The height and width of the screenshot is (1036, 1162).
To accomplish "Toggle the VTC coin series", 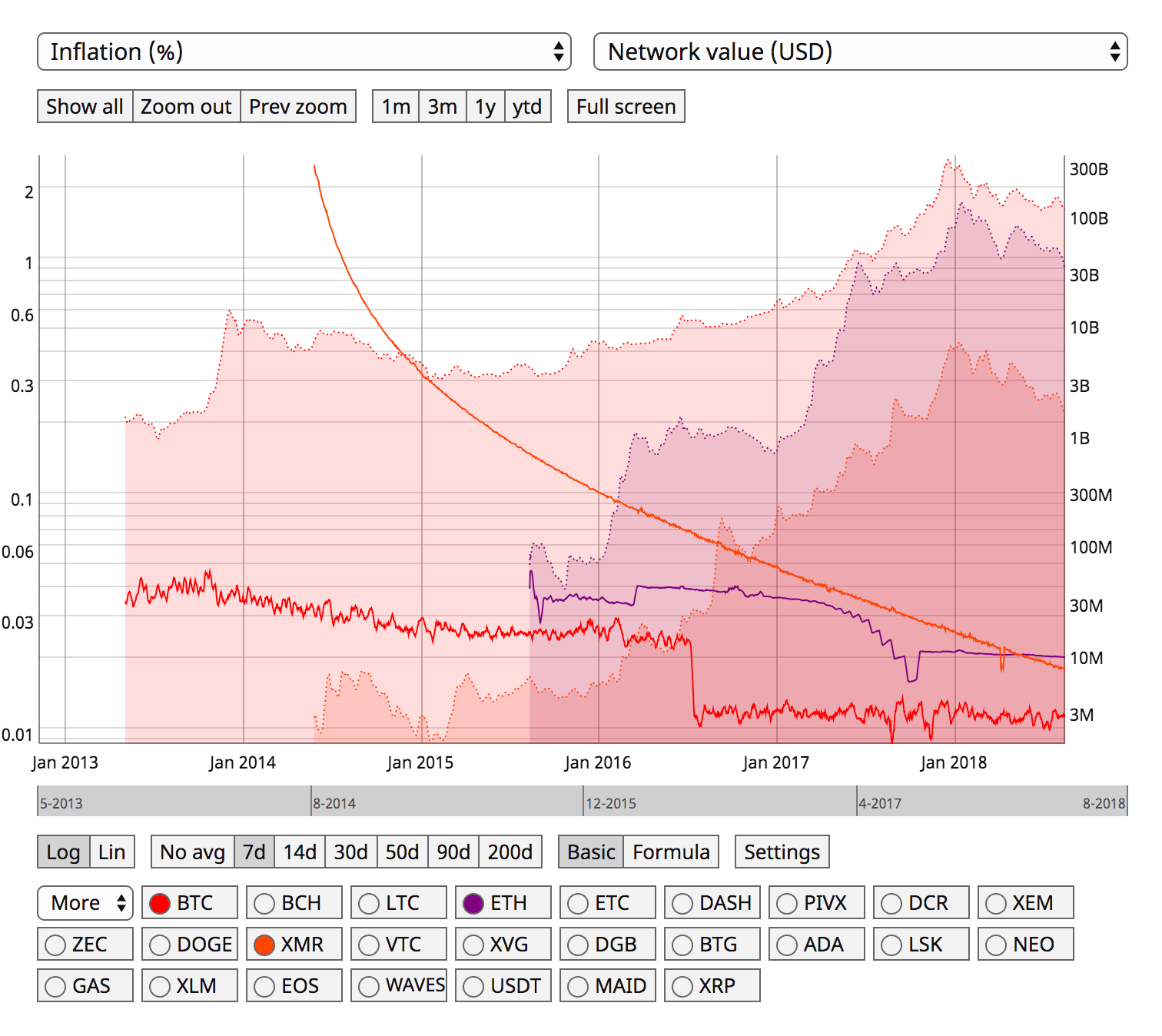I will [399, 944].
